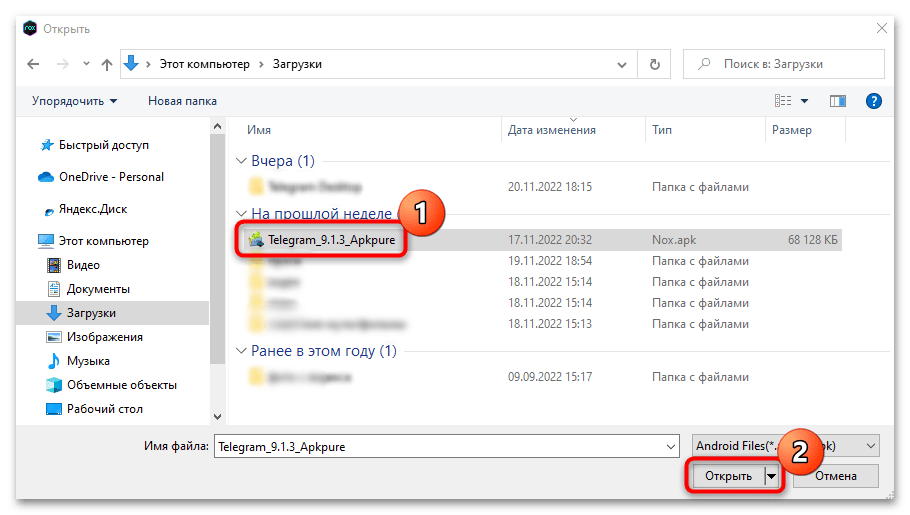
Task: Collapse the Ранее в этом году group
Action: pyautogui.click(x=240, y=351)
